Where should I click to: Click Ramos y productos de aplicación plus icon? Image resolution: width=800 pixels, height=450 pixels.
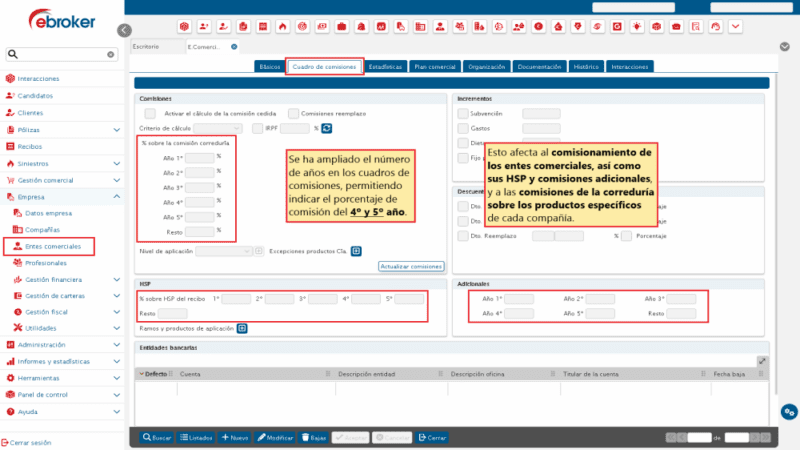[x=241, y=327]
